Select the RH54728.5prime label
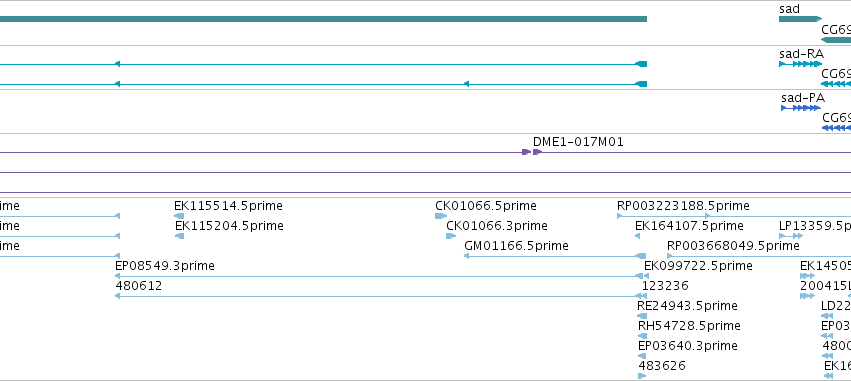Screen dimensions: 851x381 (689, 326)
